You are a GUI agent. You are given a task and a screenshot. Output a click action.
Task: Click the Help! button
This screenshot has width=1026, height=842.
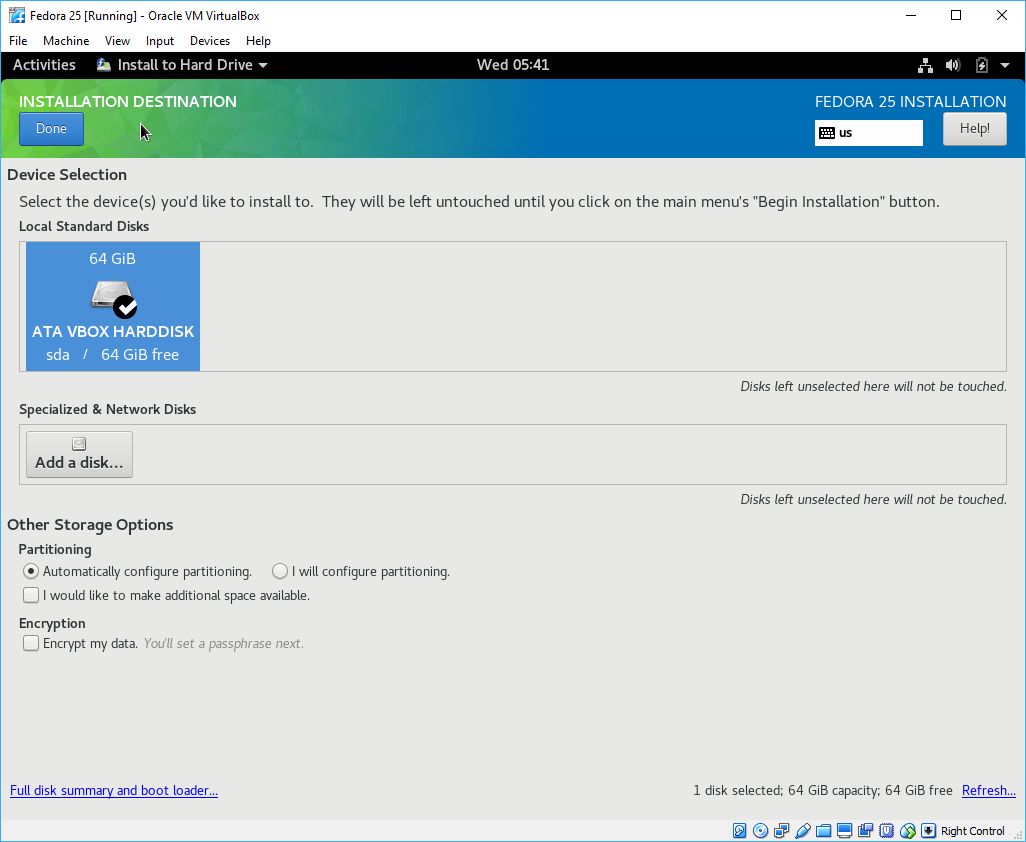(974, 129)
